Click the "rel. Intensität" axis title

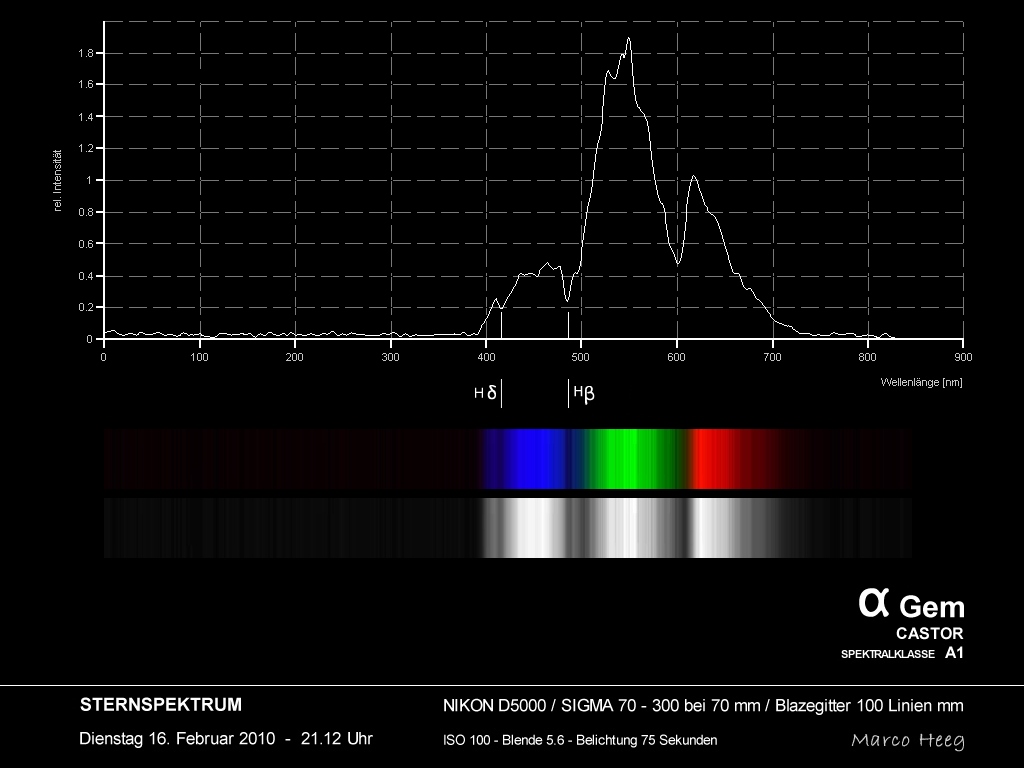[x=59, y=180]
